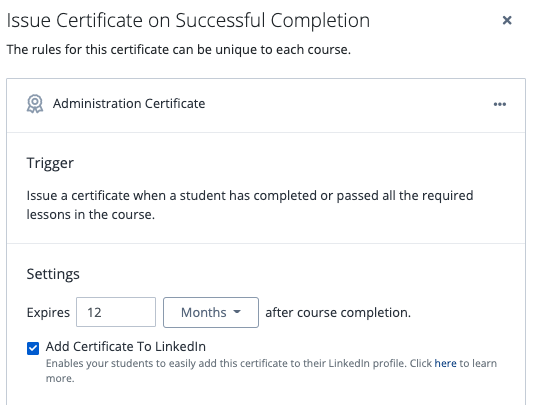Click the word 'more.' ending helper text
The width and height of the screenshot is (535, 405).
coord(60,379)
